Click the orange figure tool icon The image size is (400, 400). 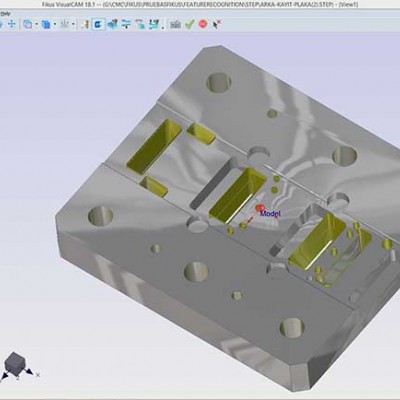85,24
